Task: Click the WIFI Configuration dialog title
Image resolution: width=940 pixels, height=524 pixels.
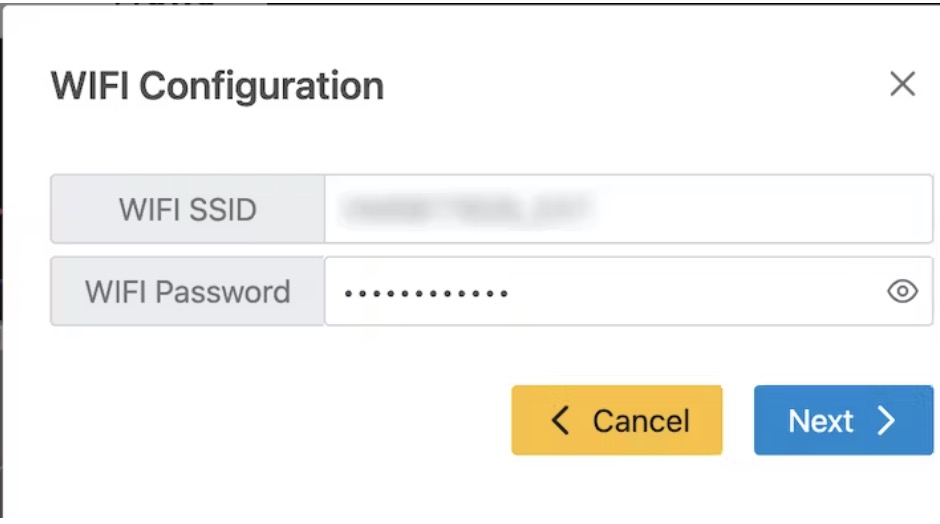Action: click(x=217, y=86)
